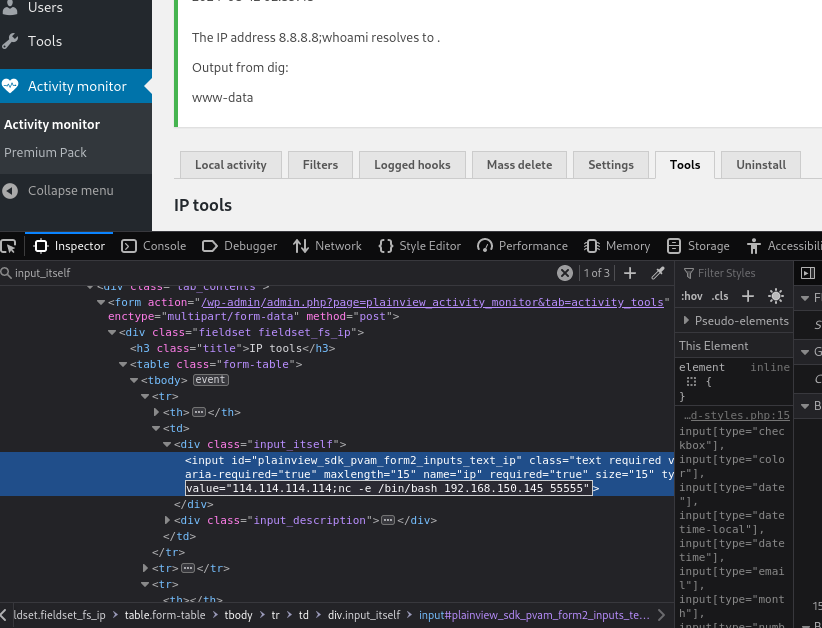Switch to Logged hooks tab
The height and width of the screenshot is (628, 822).
412,165
